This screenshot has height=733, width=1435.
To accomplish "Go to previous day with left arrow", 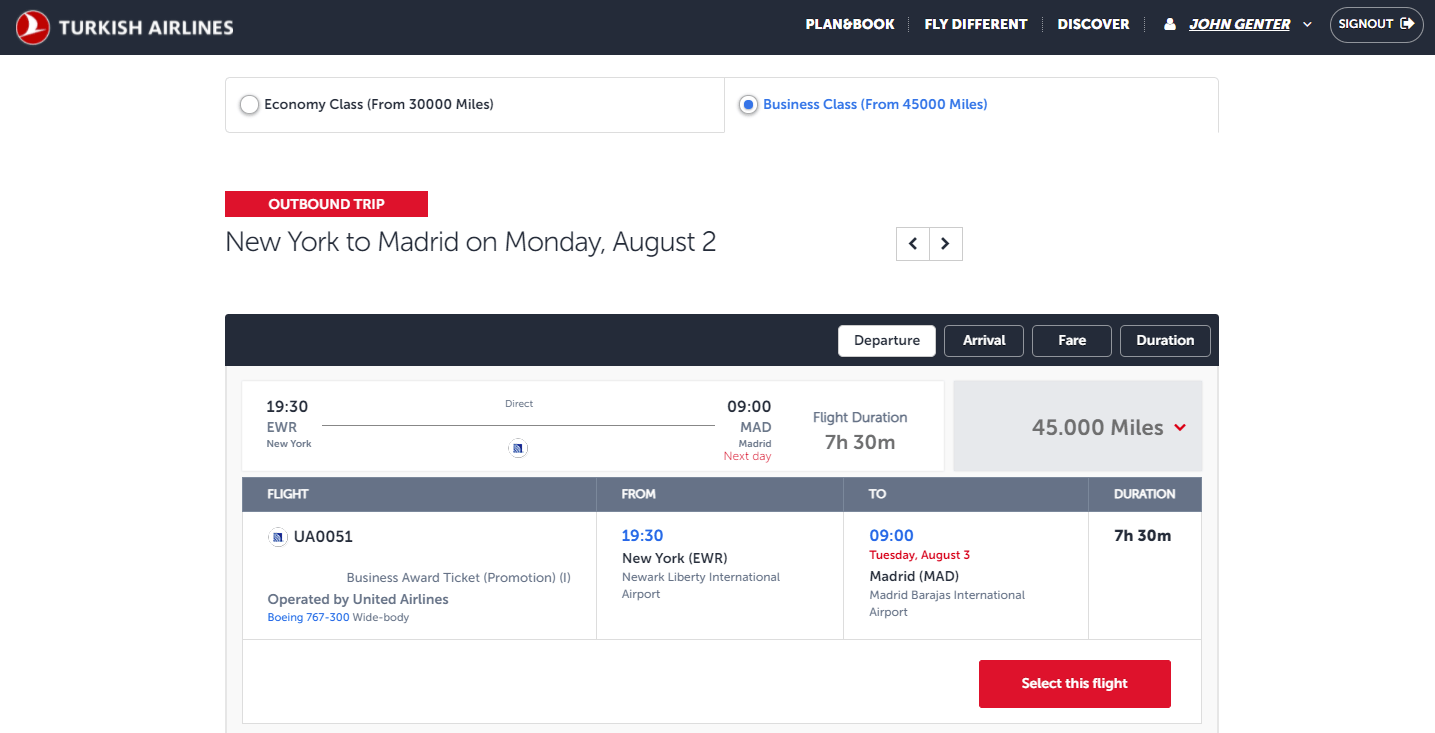I will tap(912, 244).
